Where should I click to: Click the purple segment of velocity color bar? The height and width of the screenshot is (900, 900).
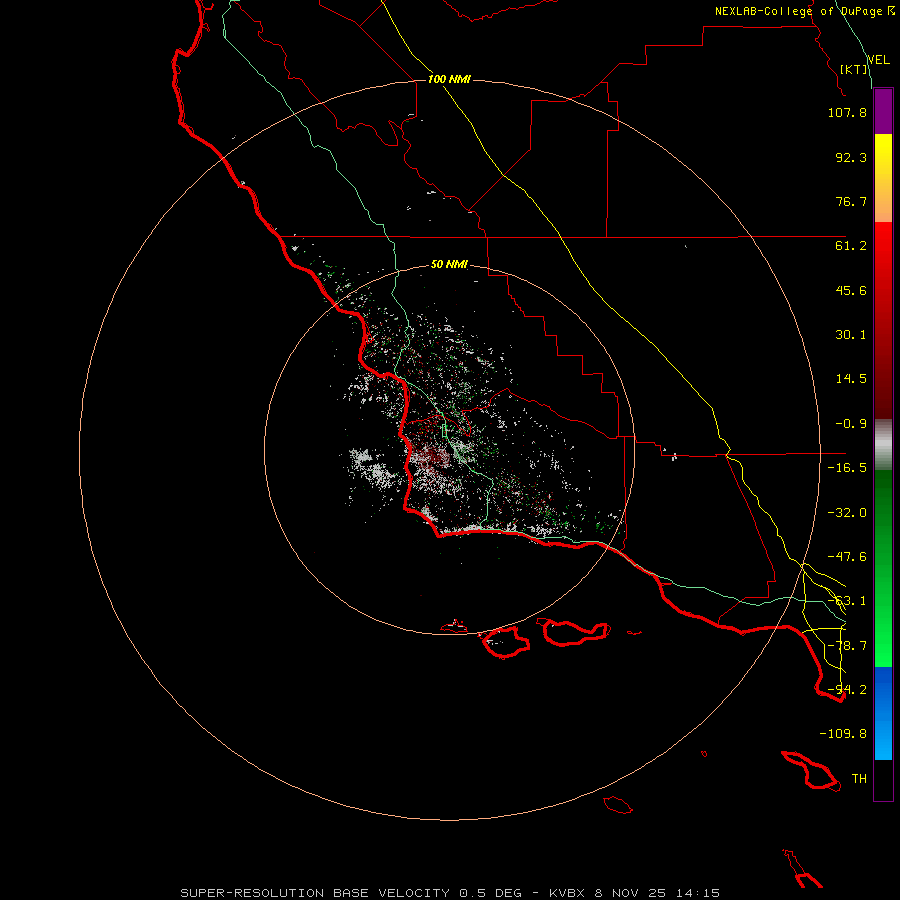click(883, 112)
